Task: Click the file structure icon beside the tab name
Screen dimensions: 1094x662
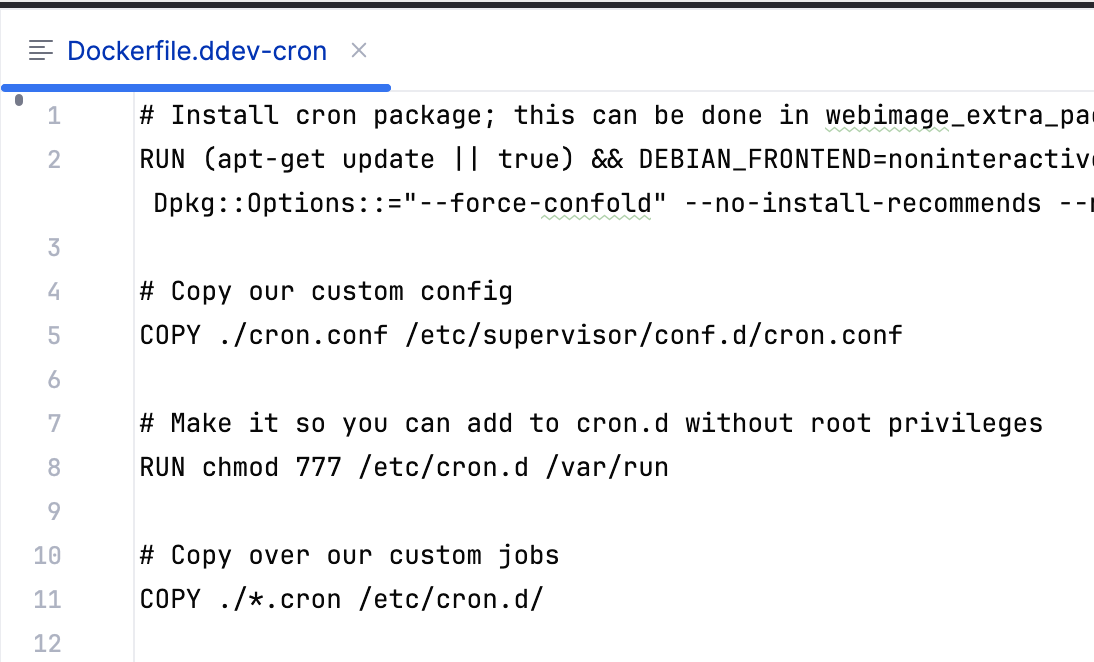Action: [40, 50]
